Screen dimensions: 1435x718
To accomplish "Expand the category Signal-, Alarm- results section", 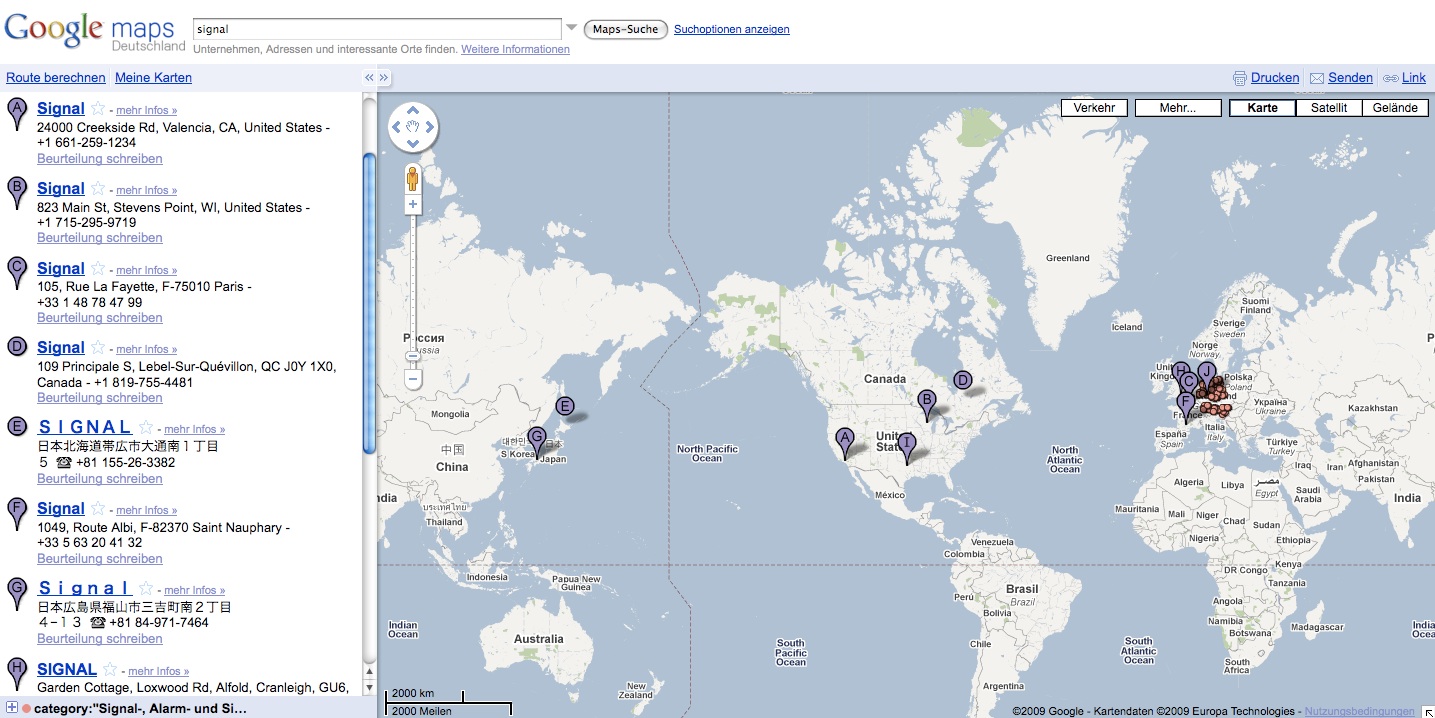I will tap(12, 708).
